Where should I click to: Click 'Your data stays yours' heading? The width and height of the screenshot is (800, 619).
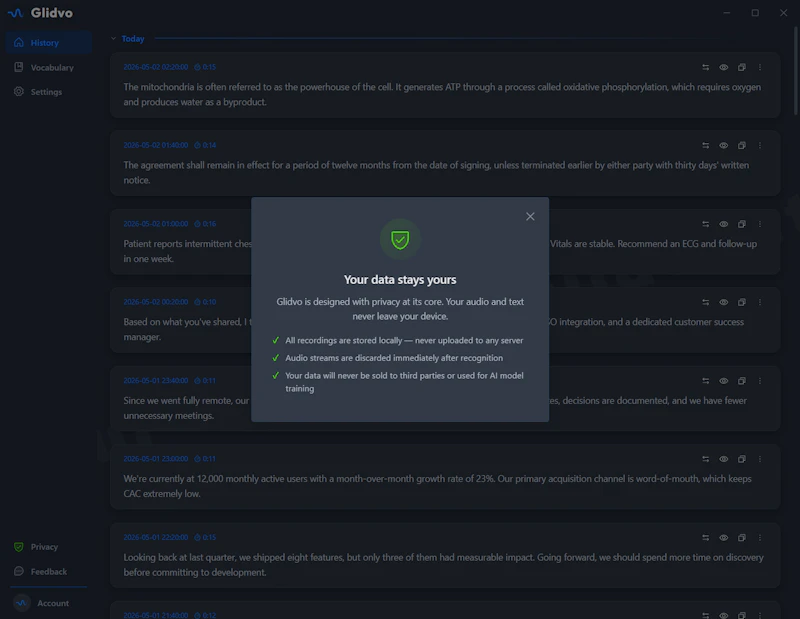click(x=400, y=280)
